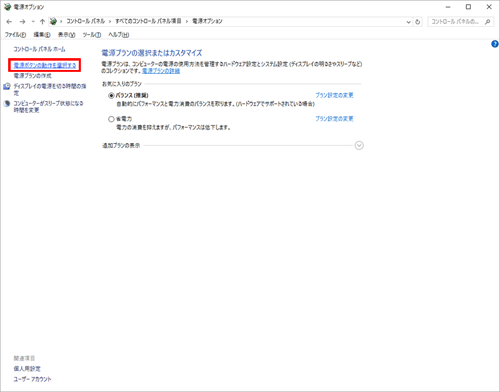Open help via blue question icon
The height and width of the screenshot is (392, 500).
pos(495,44)
